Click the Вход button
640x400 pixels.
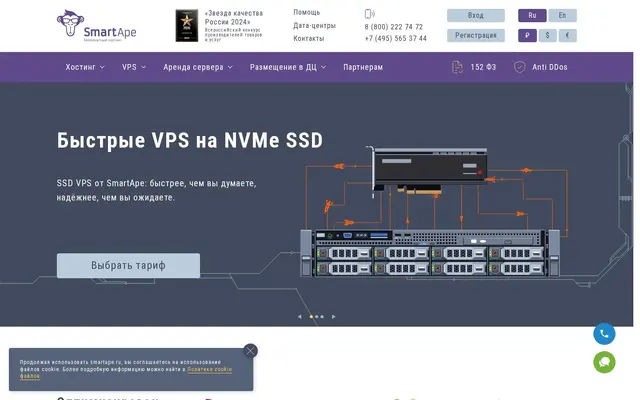pos(476,16)
